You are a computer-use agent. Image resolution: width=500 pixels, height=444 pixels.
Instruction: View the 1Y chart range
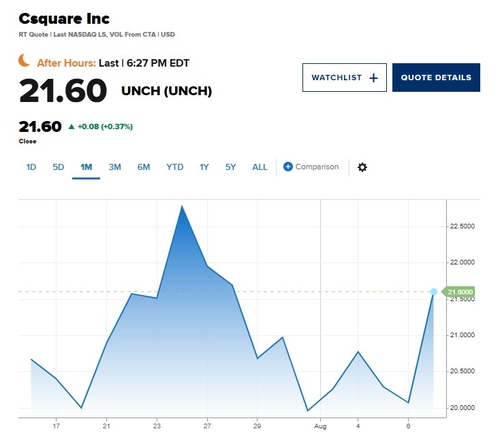[x=204, y=167]
